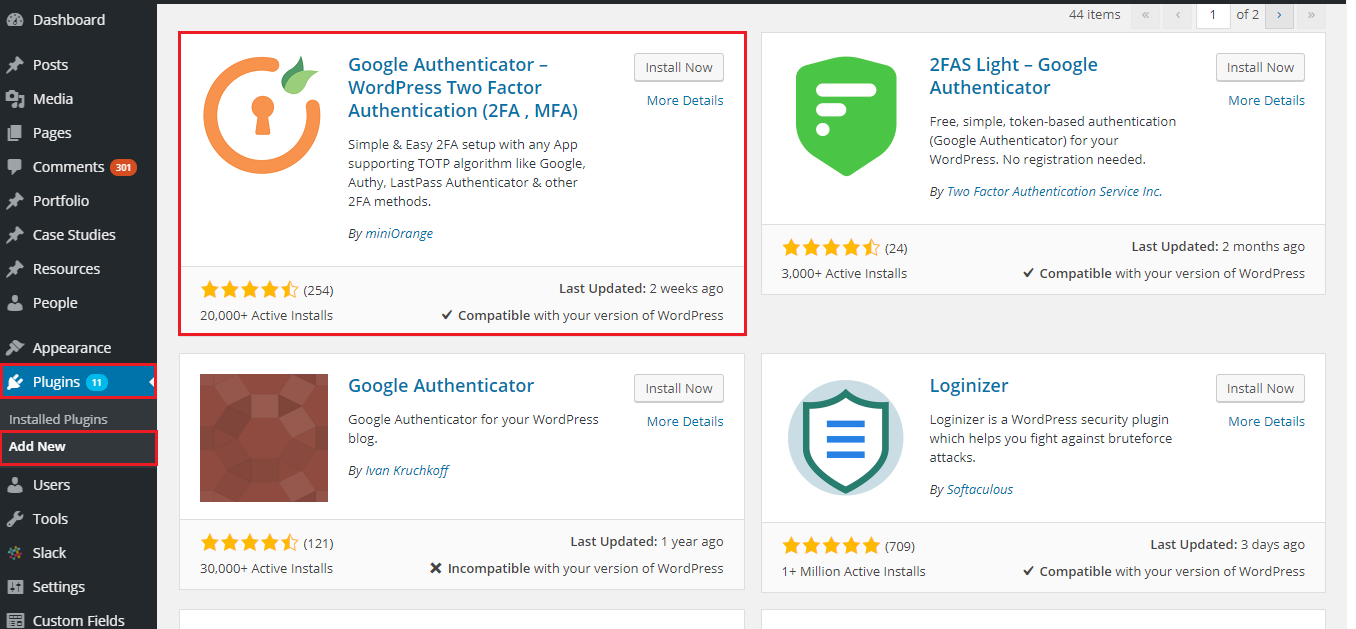Open the miniOrange author link
Image resolution: width=1356 pixels, height=629 pixels.
point(399,234)
